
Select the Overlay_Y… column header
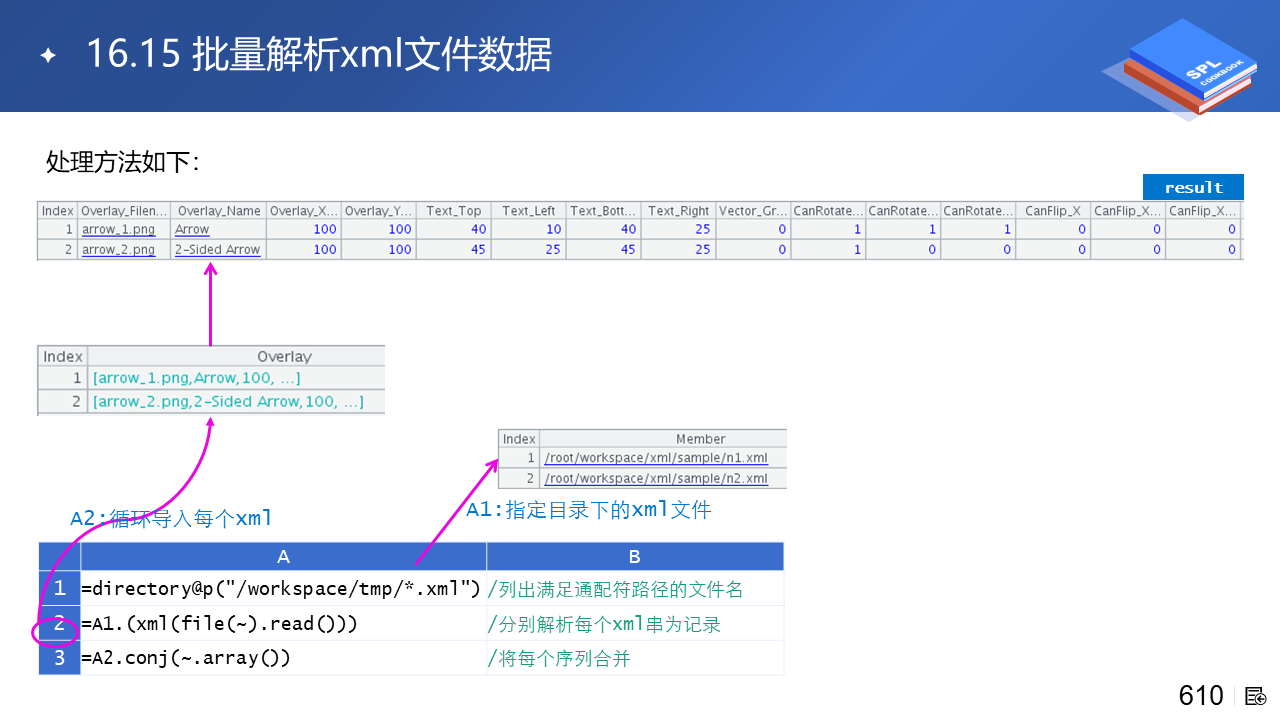[x=378, y=211]
